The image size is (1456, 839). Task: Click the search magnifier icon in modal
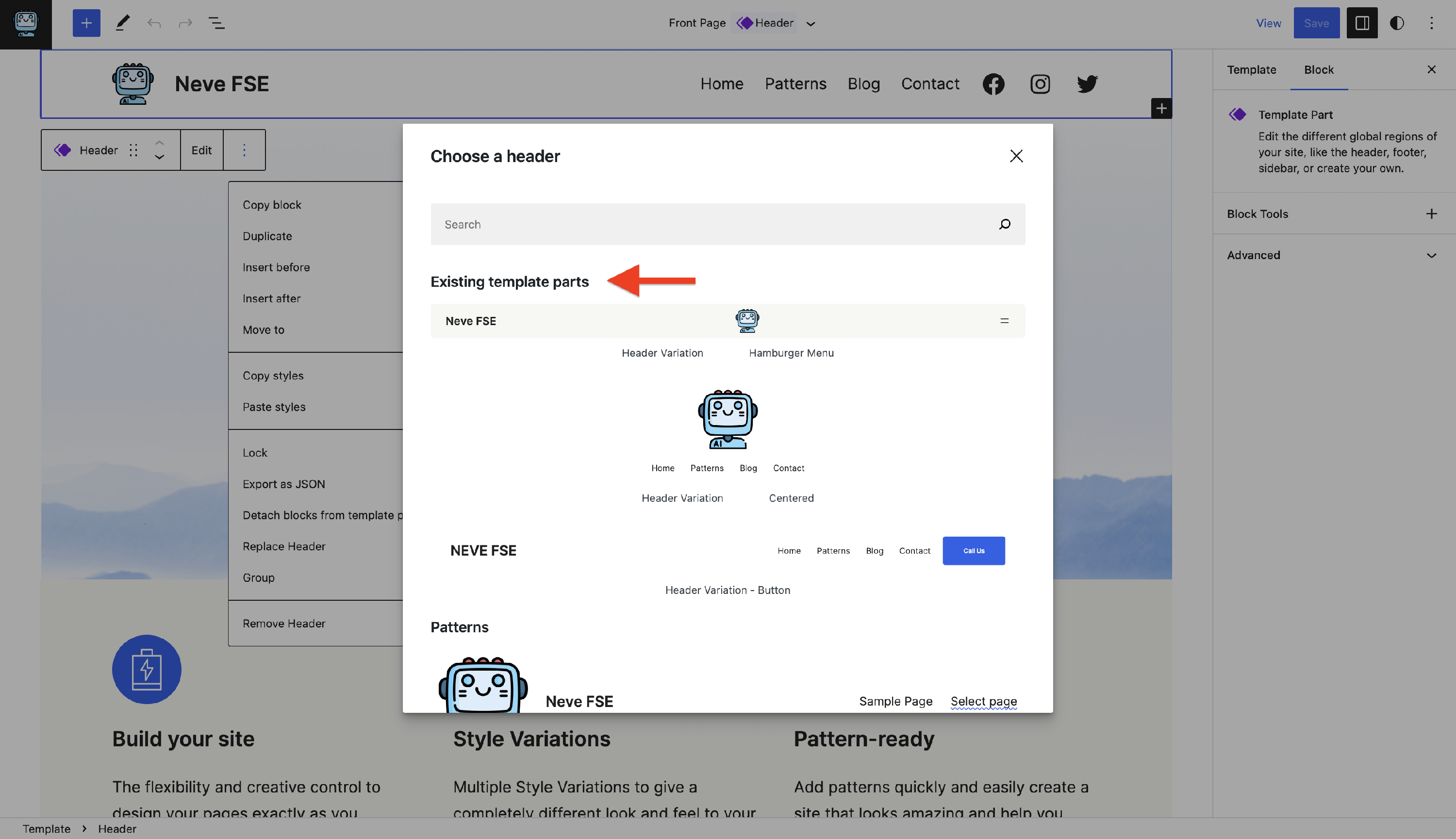(x=1004, y=224)
